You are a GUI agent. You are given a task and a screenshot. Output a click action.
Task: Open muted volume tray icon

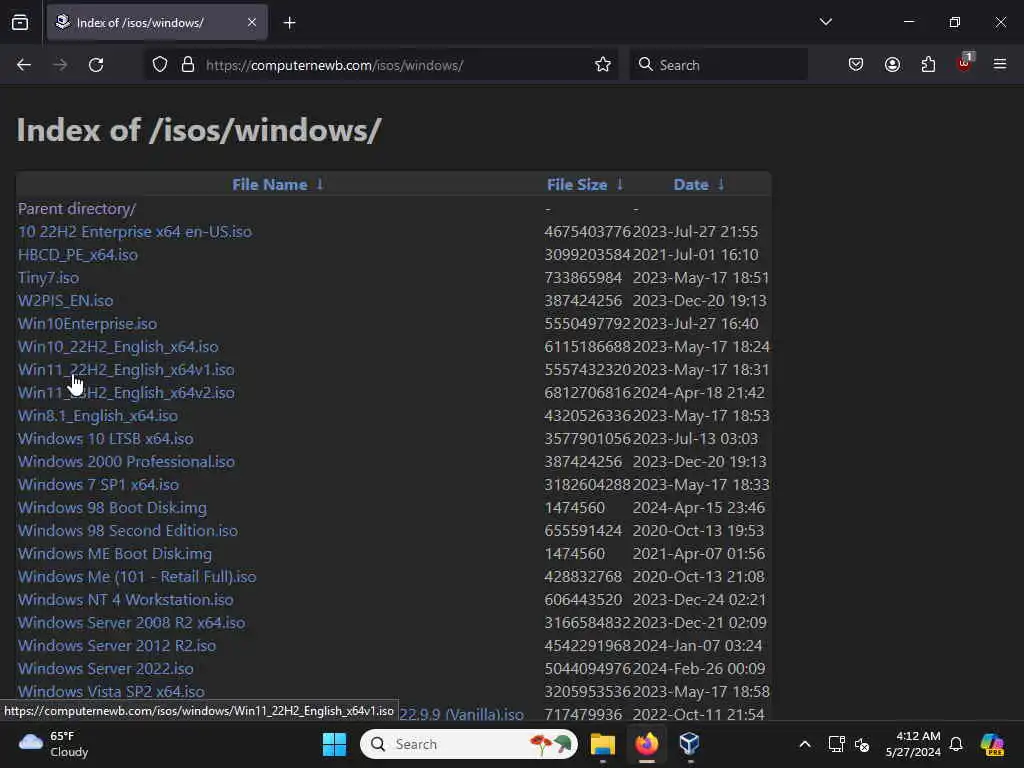(x=862, y=744)
